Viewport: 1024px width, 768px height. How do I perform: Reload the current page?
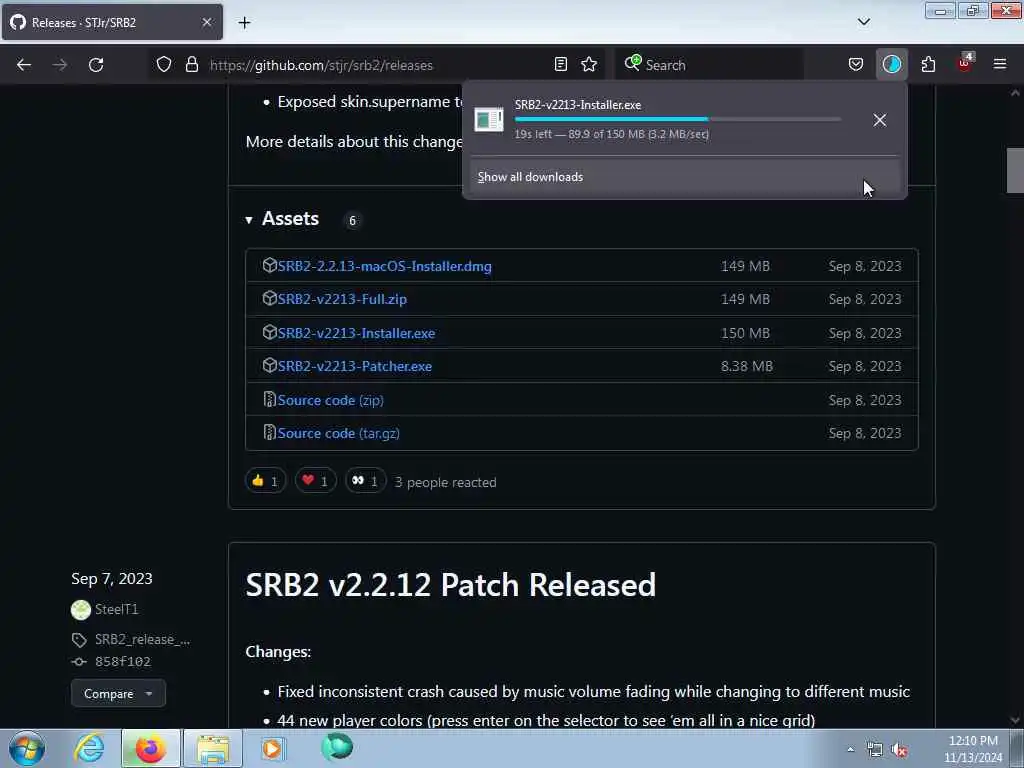(x=96, y=65)
